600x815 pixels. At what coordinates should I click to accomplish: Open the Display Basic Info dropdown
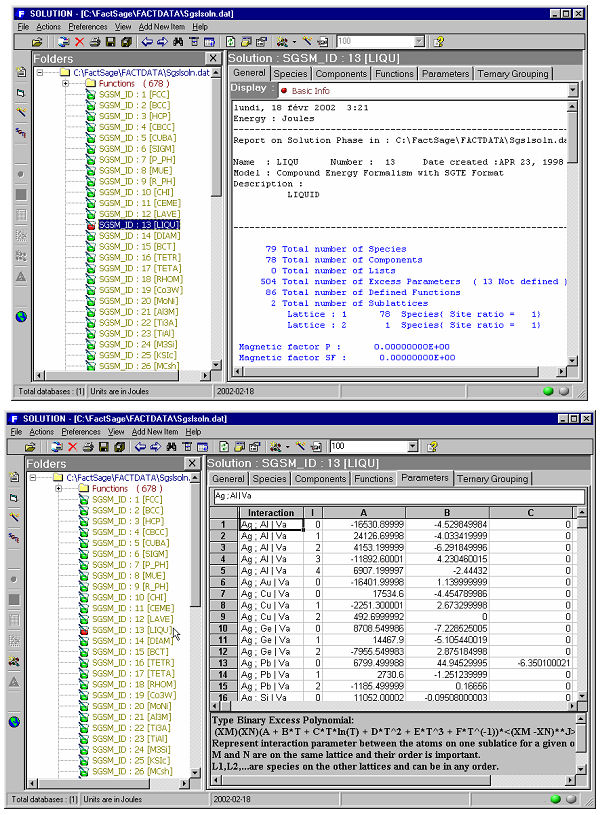coord(571,90)
